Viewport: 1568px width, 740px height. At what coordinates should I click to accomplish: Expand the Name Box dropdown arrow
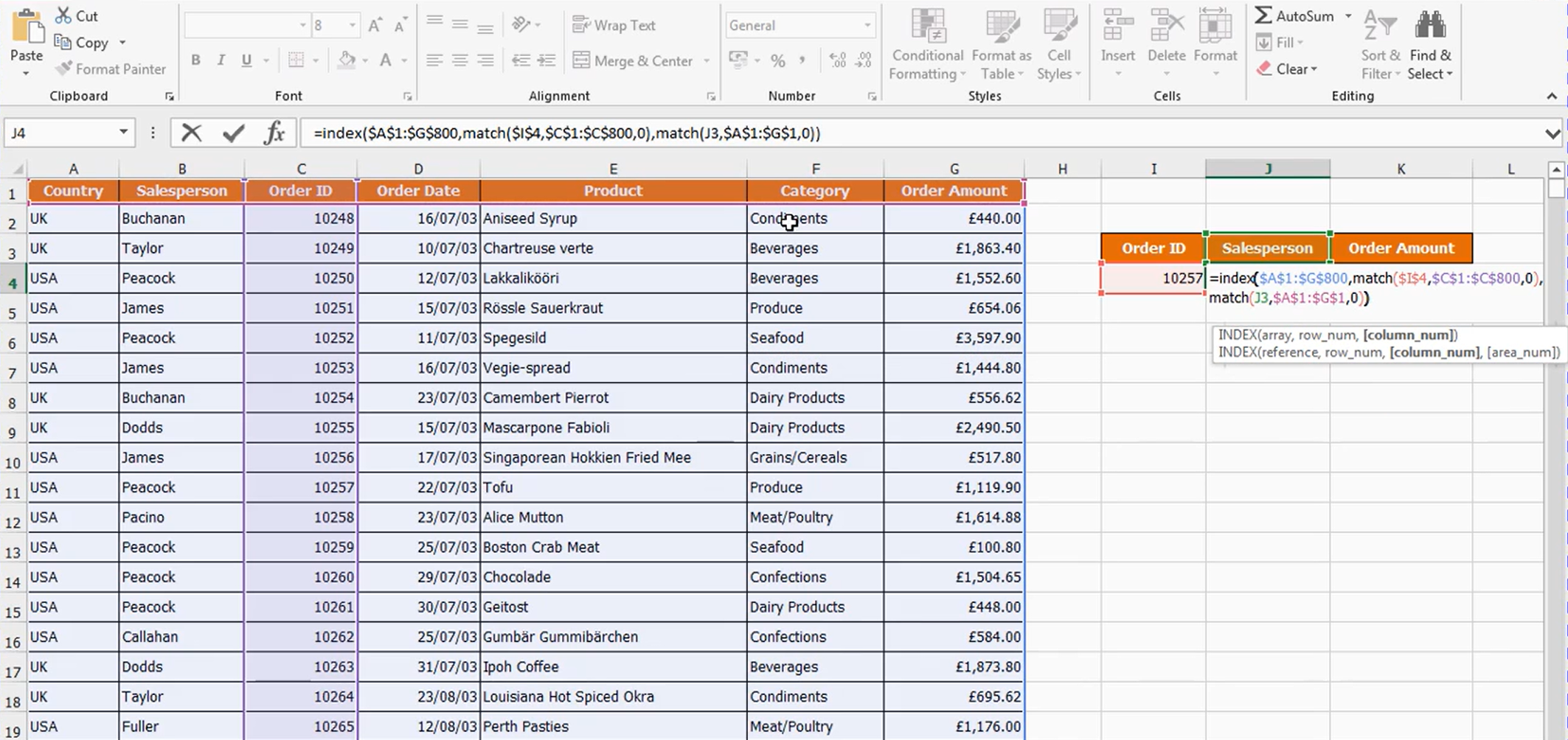(x=123, y=133)
